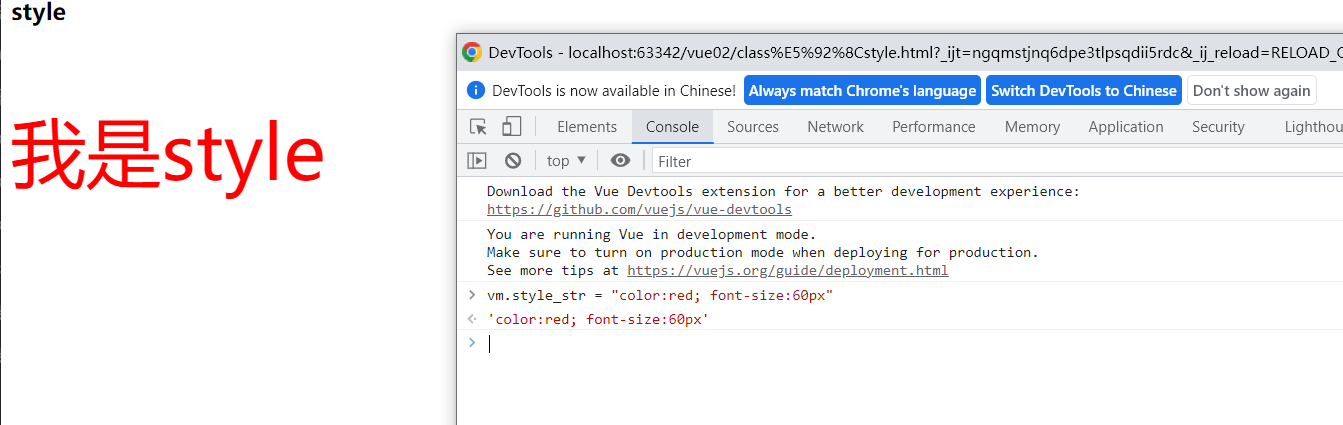Open the Sources tab
Screen dimensions: 1343x425
coord(752,127)
